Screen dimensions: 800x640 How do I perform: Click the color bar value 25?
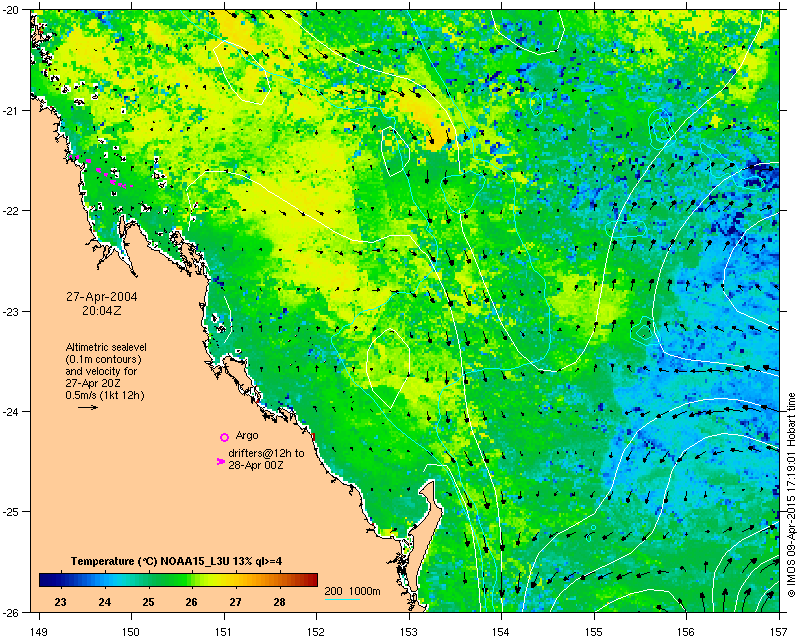(x=148, y=602)
